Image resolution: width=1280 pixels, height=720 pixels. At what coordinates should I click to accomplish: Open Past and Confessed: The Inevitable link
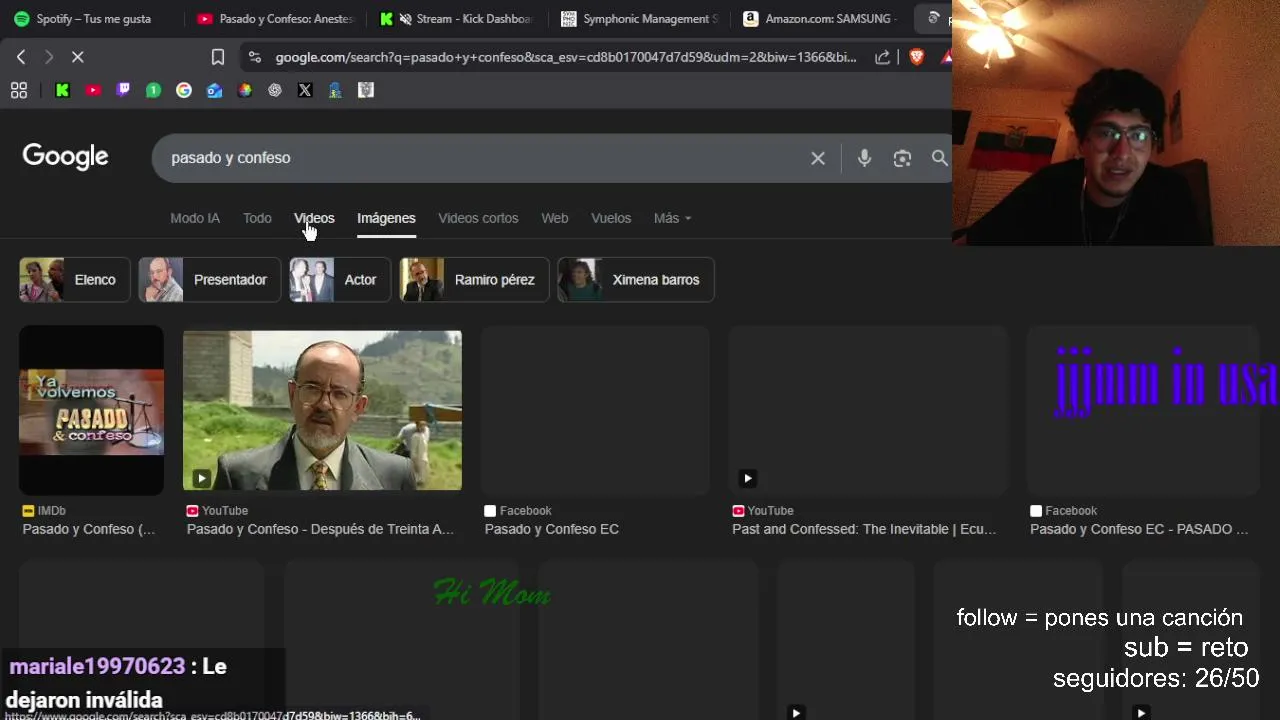[864, 529]
